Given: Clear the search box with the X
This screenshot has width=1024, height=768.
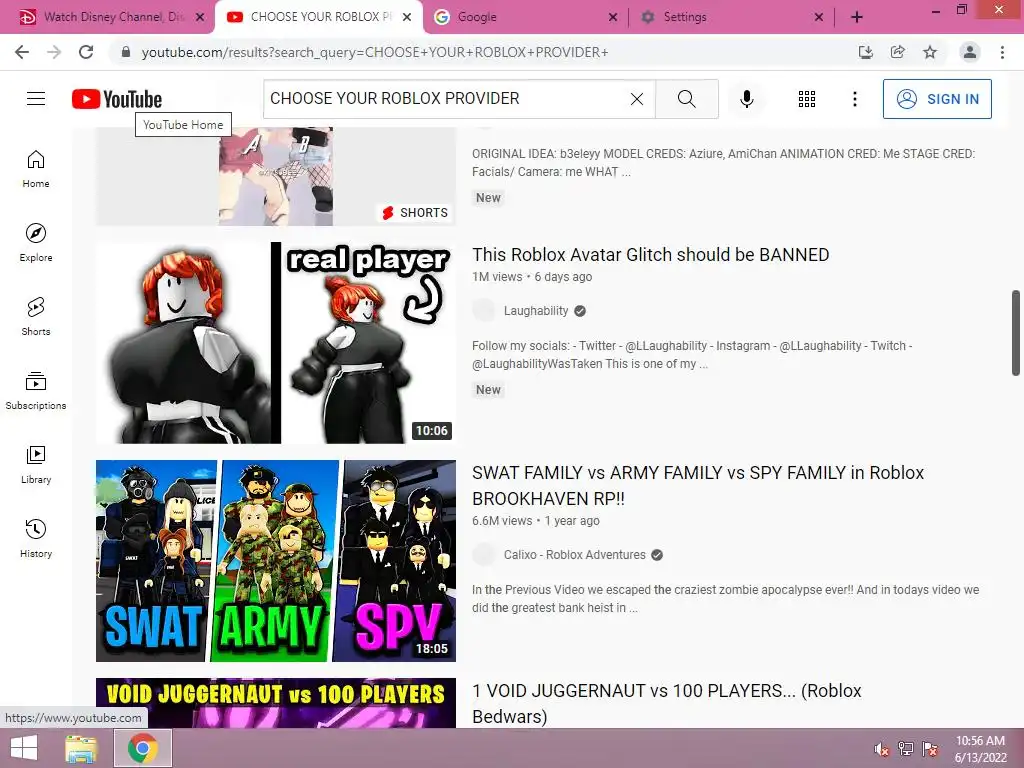Looking at the screenshot, I should [637, 99].
